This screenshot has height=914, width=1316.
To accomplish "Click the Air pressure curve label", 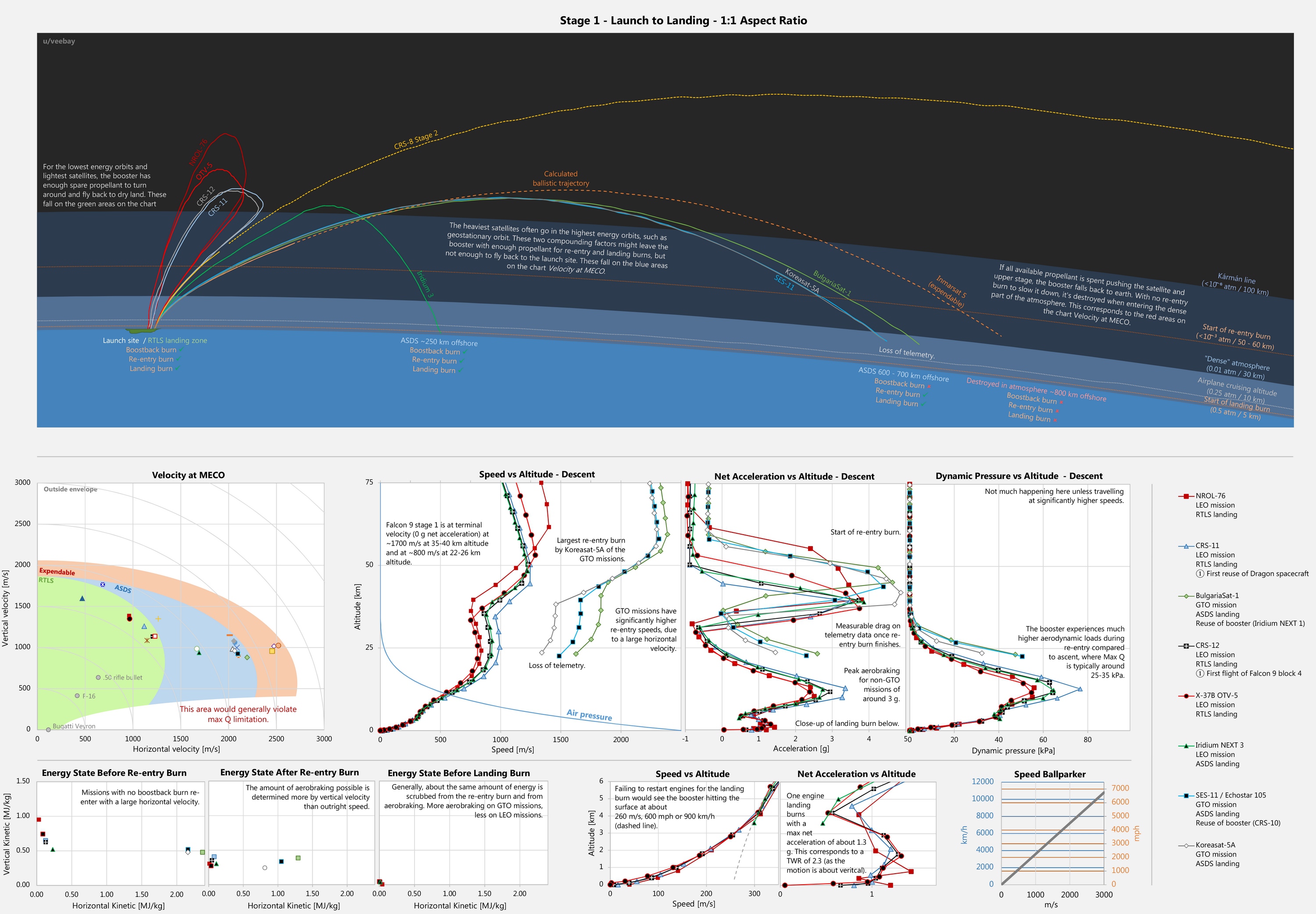I will click(589, 715).
